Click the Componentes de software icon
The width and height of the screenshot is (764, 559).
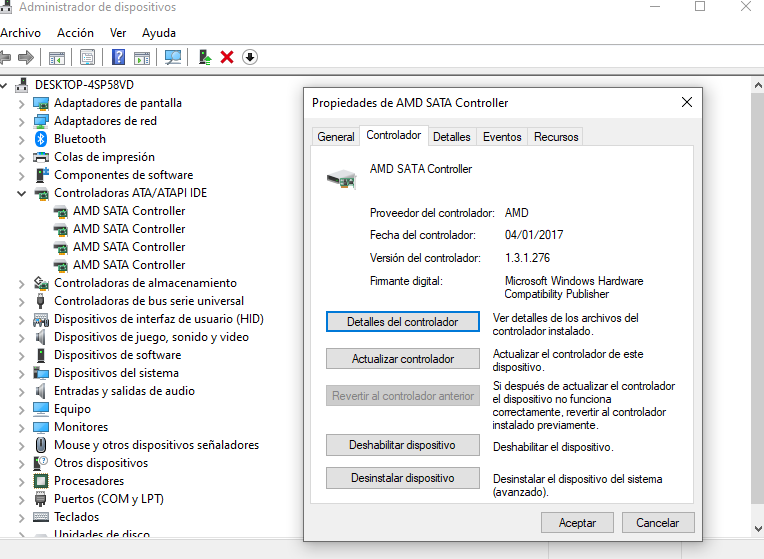pos(42,175)
